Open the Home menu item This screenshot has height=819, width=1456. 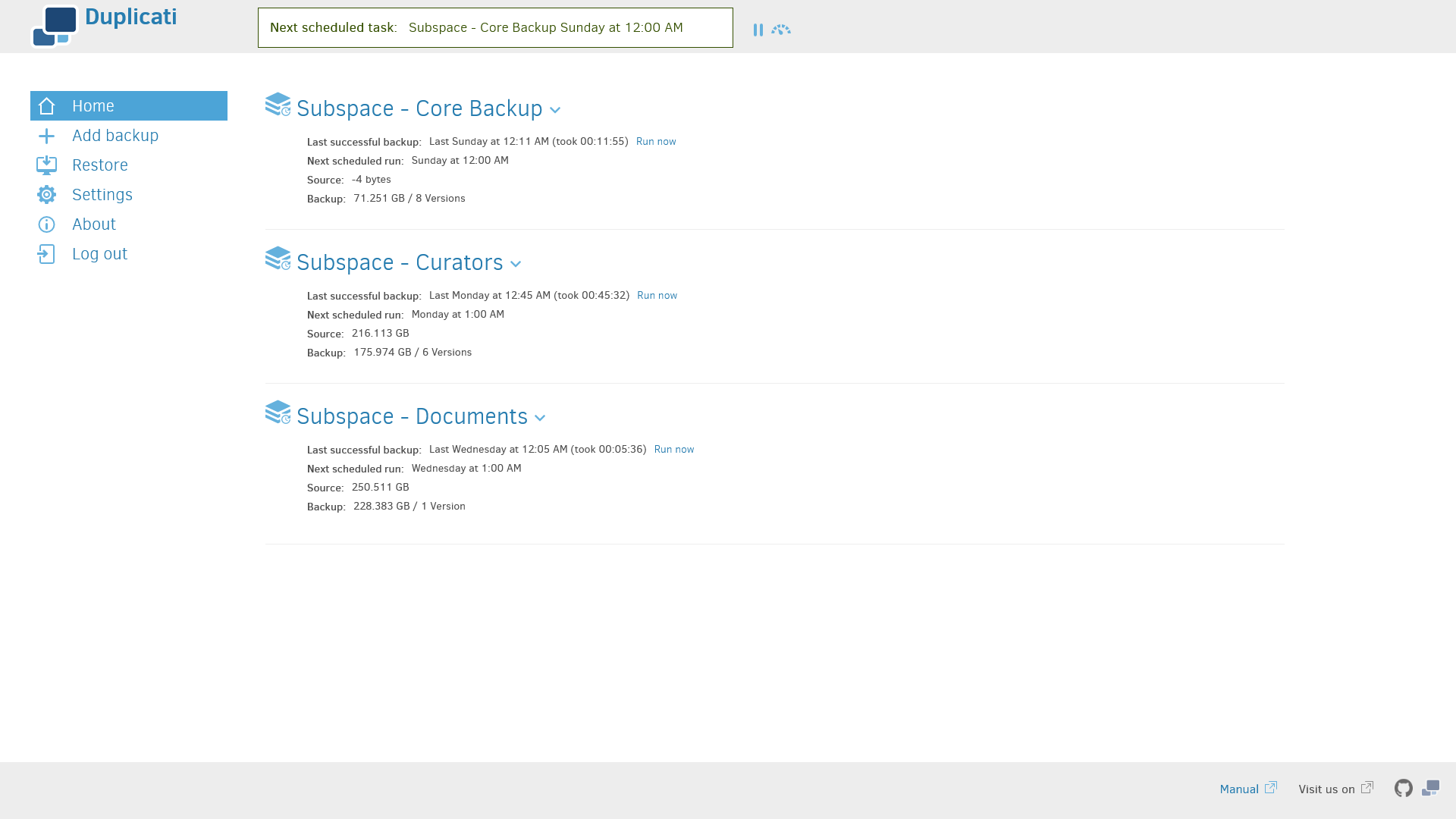(129, 106)
